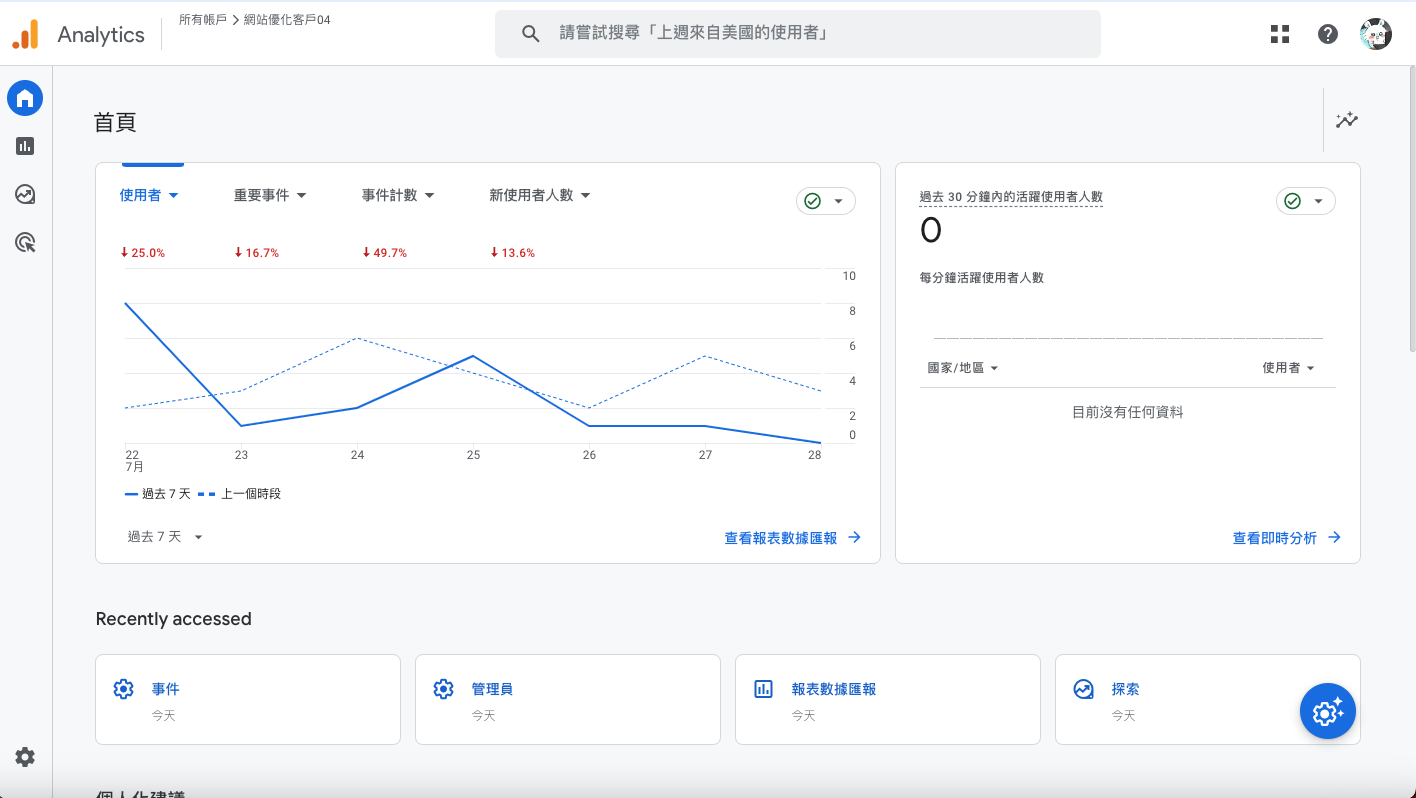The width and height of the screenshot is (1416, 798).
Task: Open the 過去 7 天 date range dropdown
Action: [165, 537]
